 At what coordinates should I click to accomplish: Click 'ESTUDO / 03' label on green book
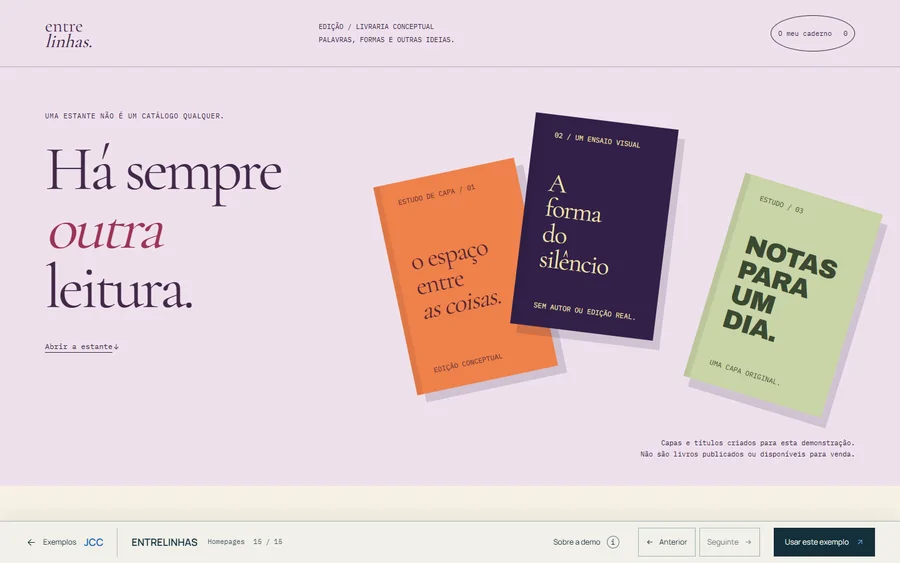[781, 204]
